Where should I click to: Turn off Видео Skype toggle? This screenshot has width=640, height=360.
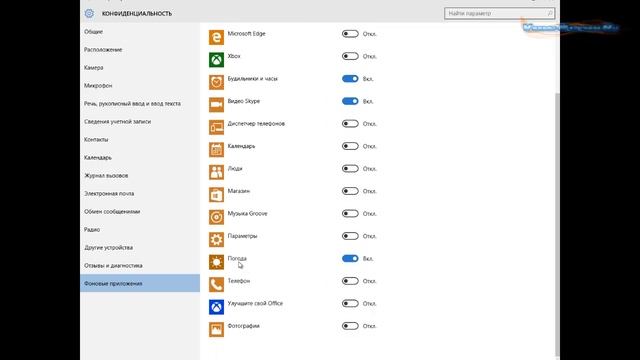tap(350, 101)
